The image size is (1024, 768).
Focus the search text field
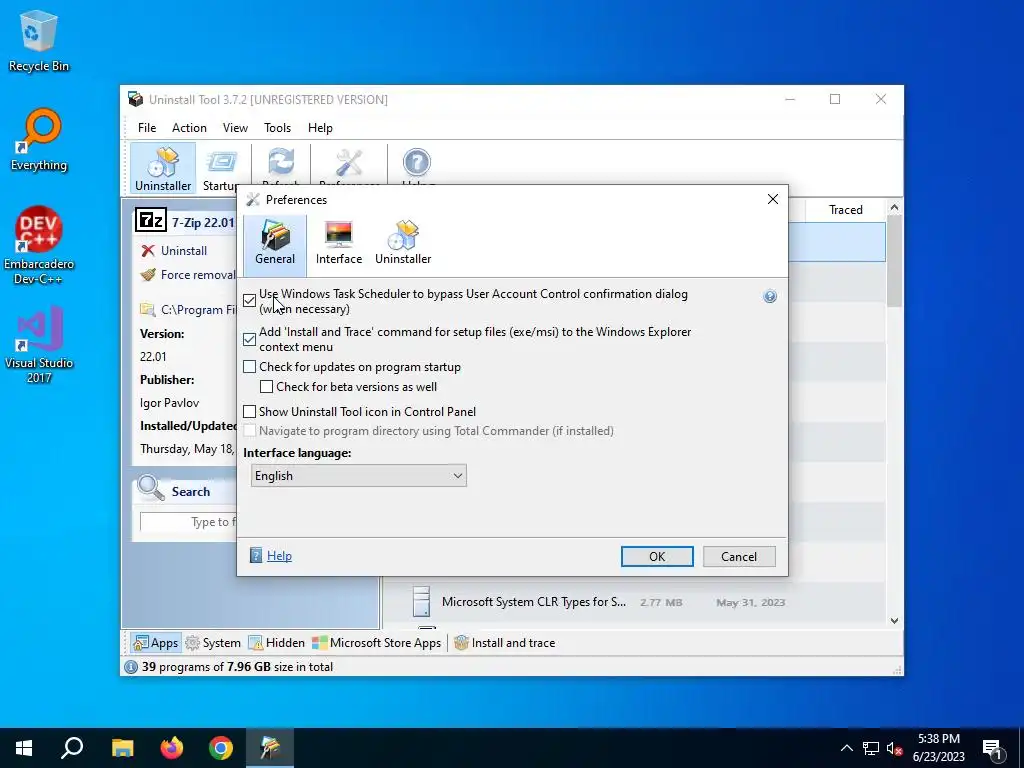(x=188, y=522)
